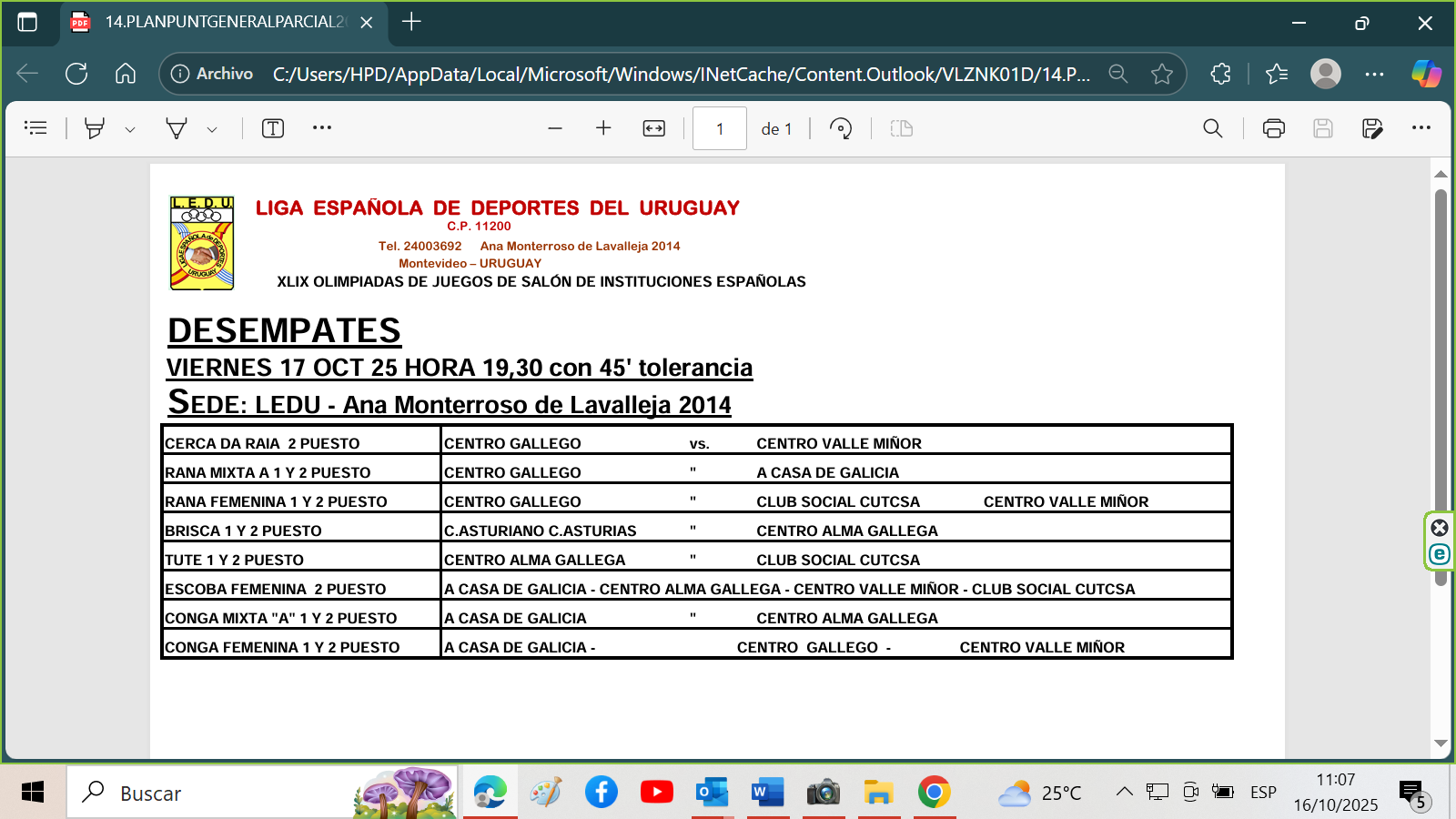The image size is (1456, 819).
Task: Open Microsoft Word from the taskbar
Action: 767,792
